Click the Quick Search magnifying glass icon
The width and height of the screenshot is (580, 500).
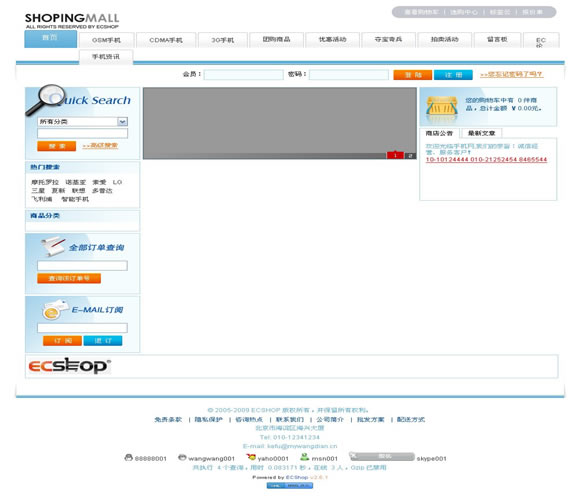click(45, 100)
